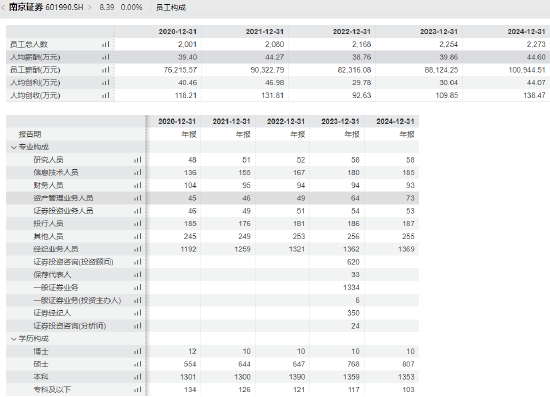Show chart for 研究人员 row
The image size is (550, 397).
pyautogui.click(x=138, y=160)
